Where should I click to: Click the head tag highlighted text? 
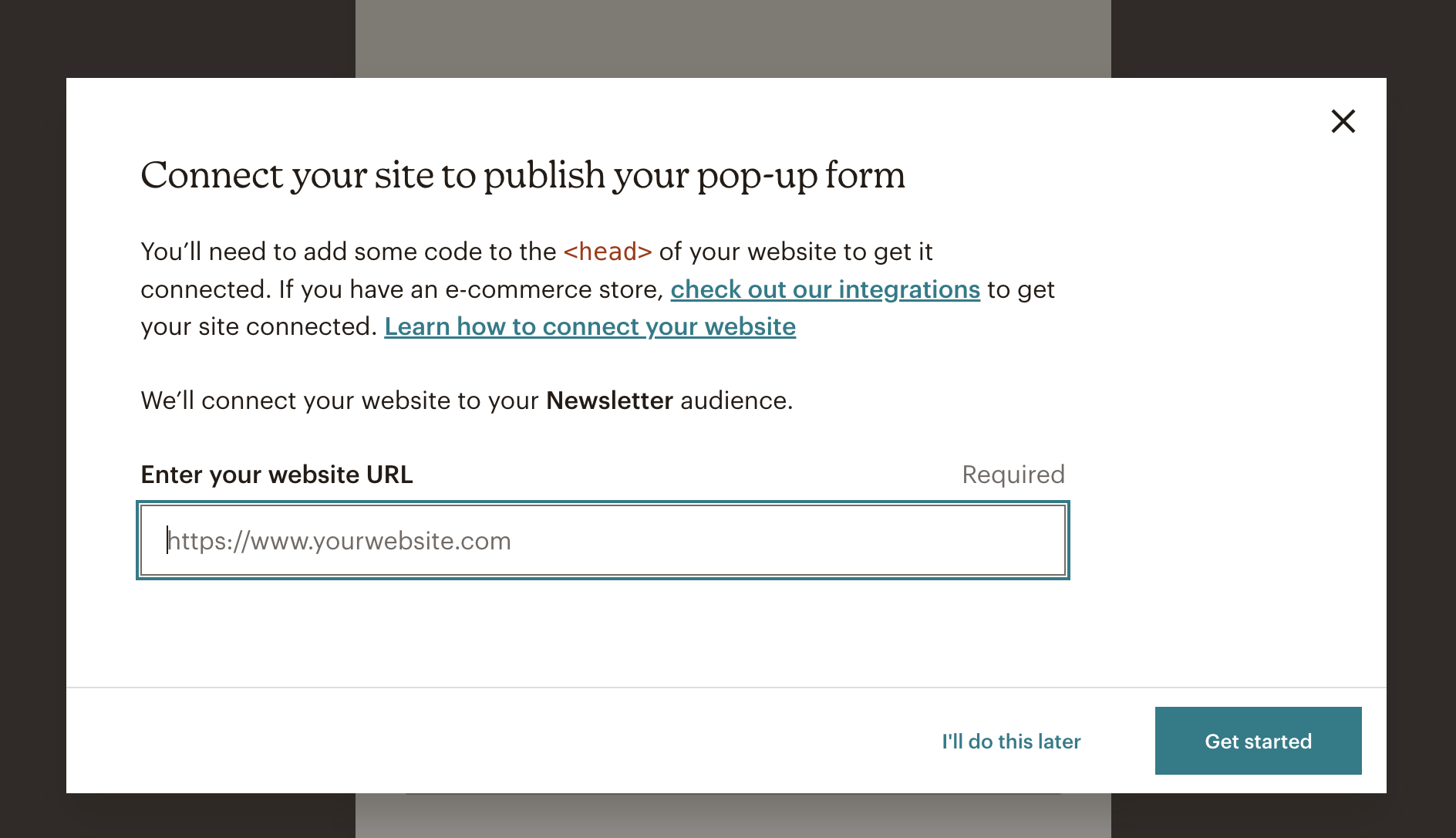[607, 252]
